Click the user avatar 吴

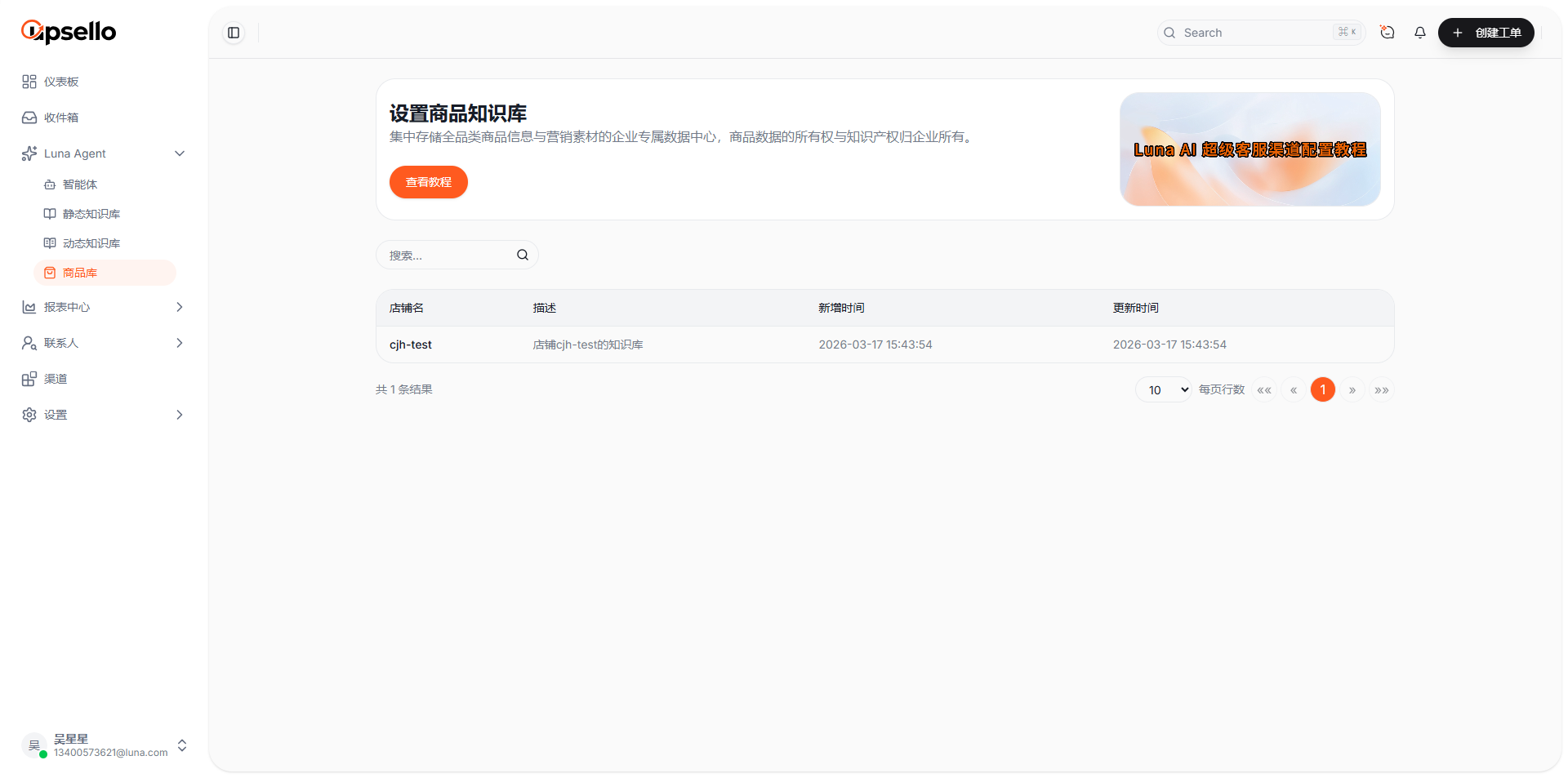[34, 745]
